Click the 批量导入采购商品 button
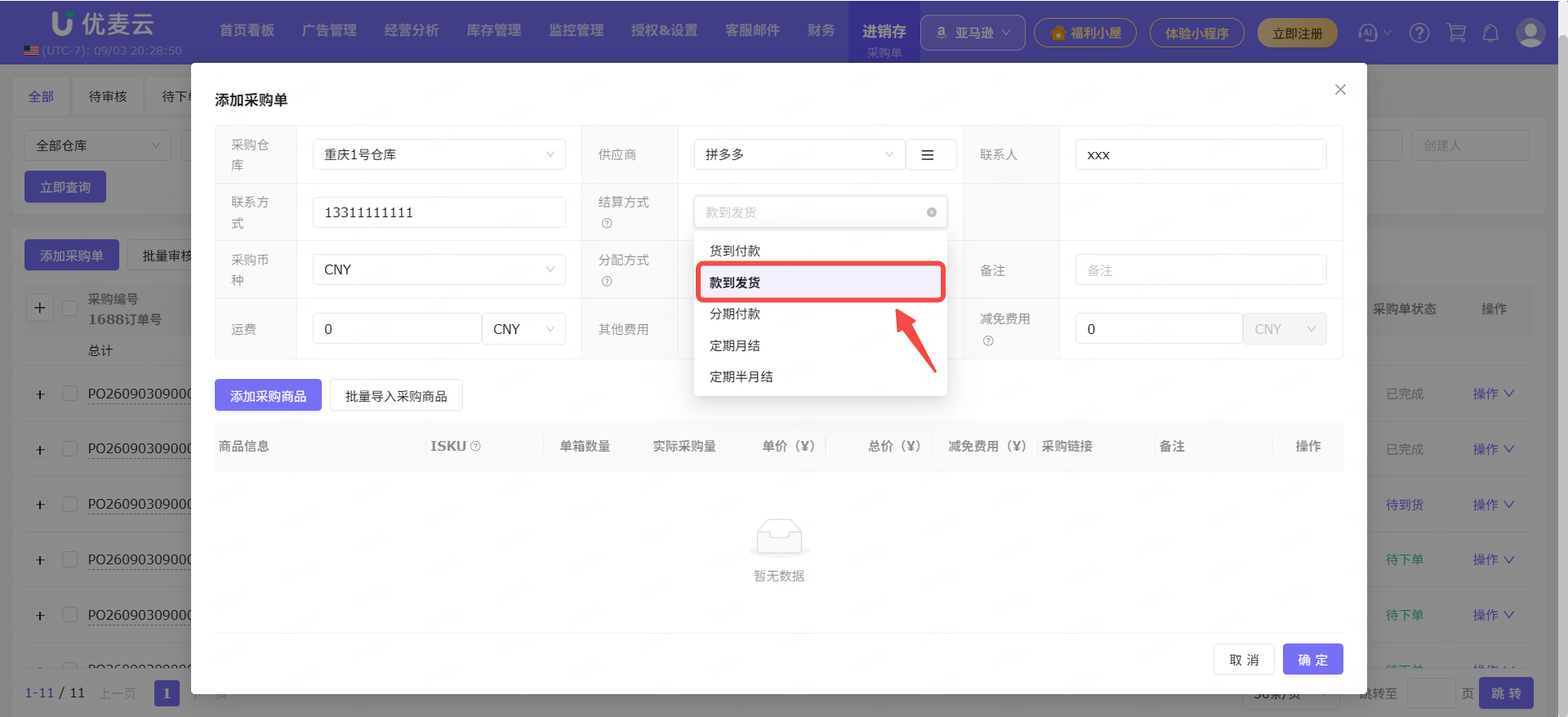The width and height of the screenshot is (1568, 717). click(x=396, y=395)
